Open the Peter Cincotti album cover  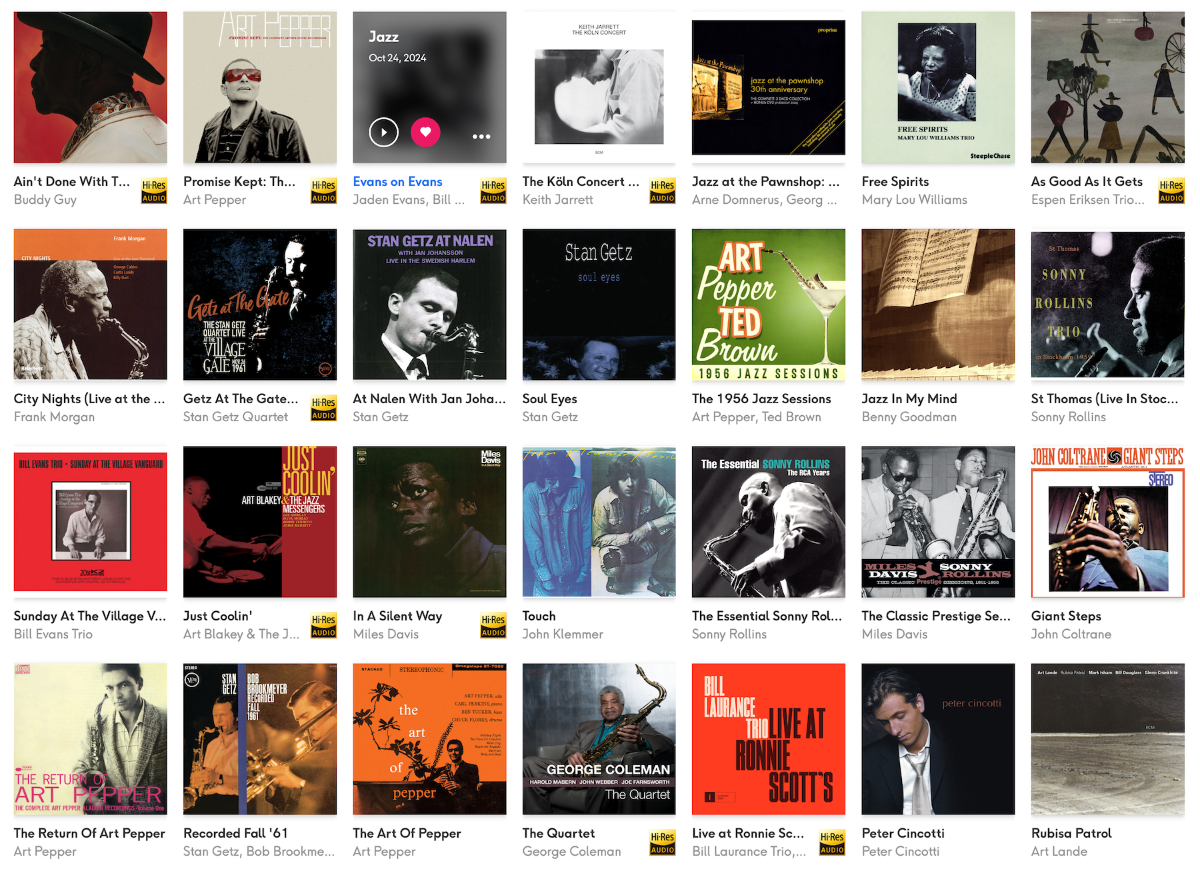(x=938, y=739)
